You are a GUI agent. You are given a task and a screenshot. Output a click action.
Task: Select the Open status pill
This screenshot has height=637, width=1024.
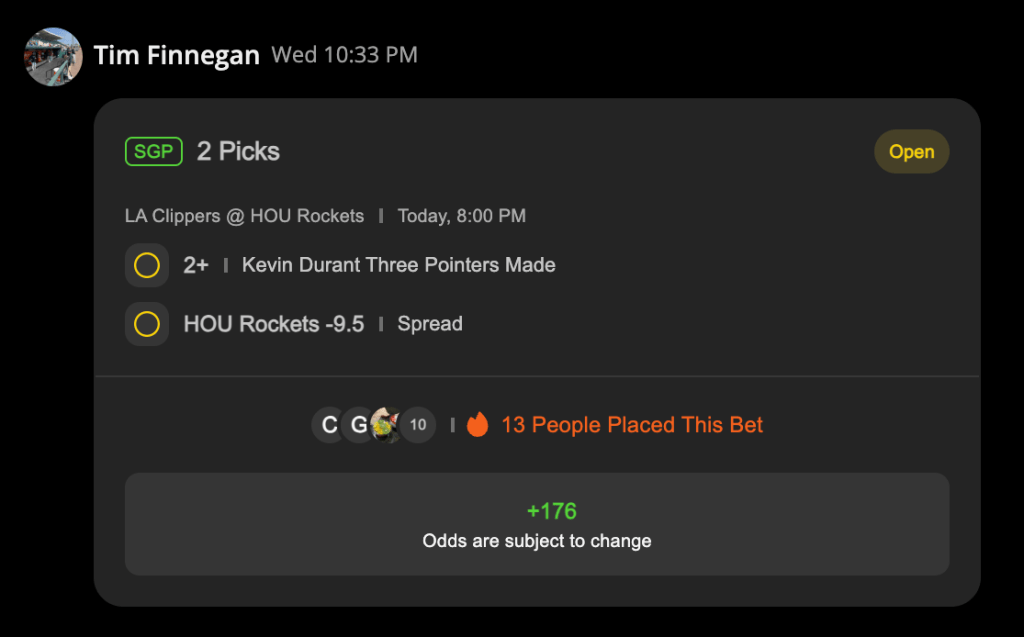pos(912,152)
